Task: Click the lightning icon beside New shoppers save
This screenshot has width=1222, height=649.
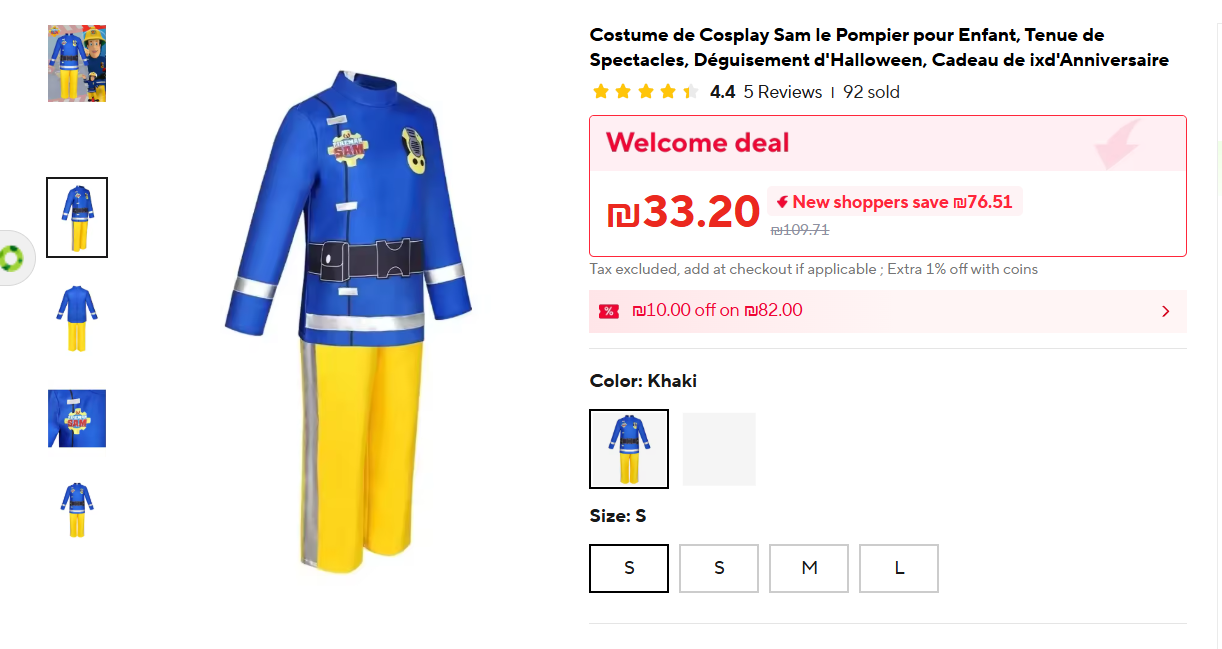Action: (782, 202)
